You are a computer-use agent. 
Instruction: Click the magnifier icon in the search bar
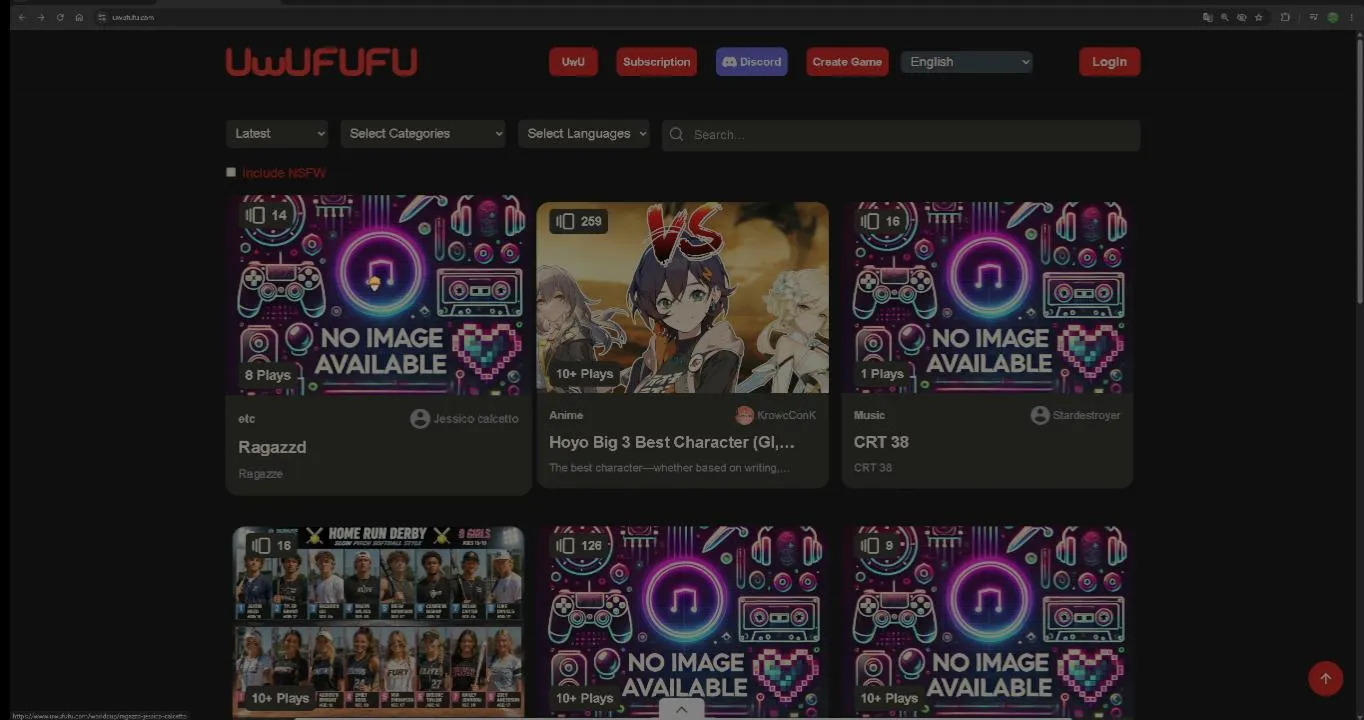(677, 135)
